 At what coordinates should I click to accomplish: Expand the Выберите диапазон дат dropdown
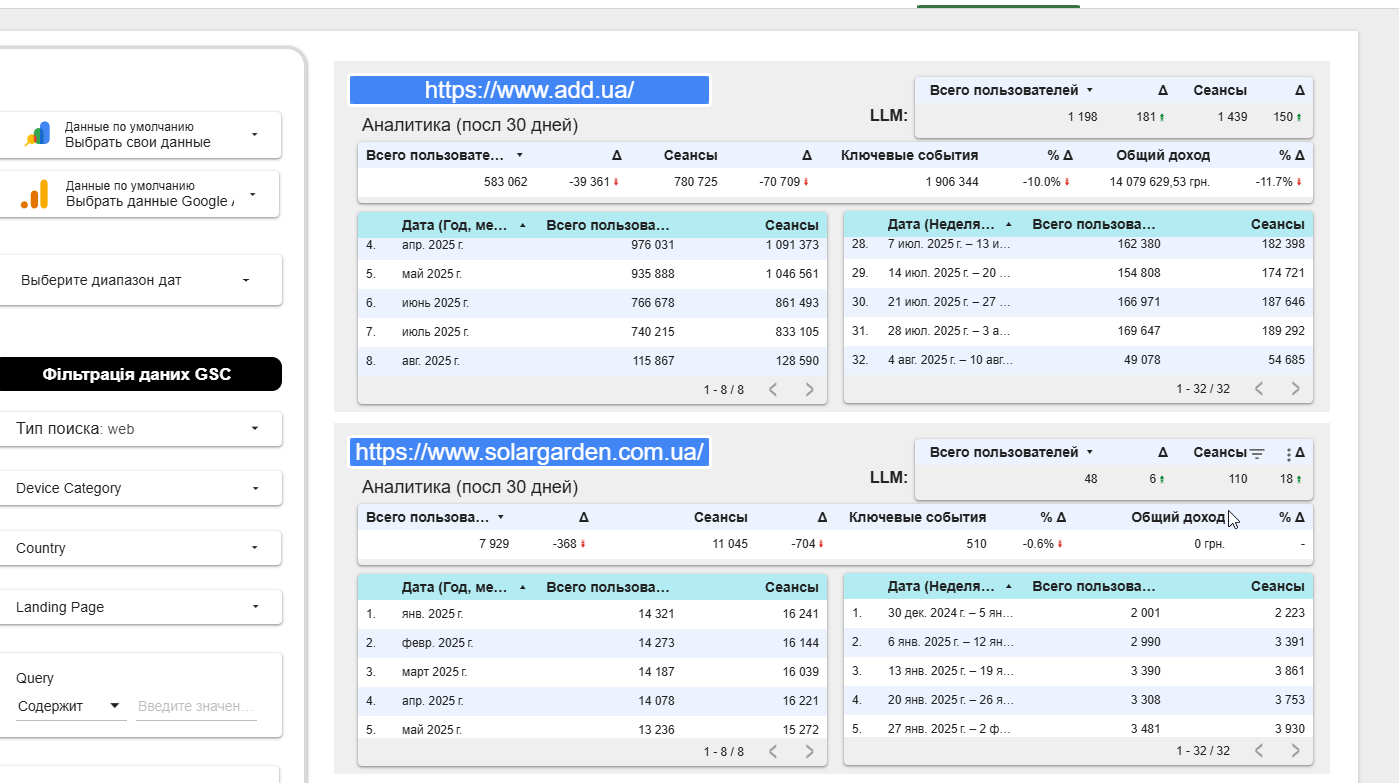pyautogui.click(x=140, y=280)
